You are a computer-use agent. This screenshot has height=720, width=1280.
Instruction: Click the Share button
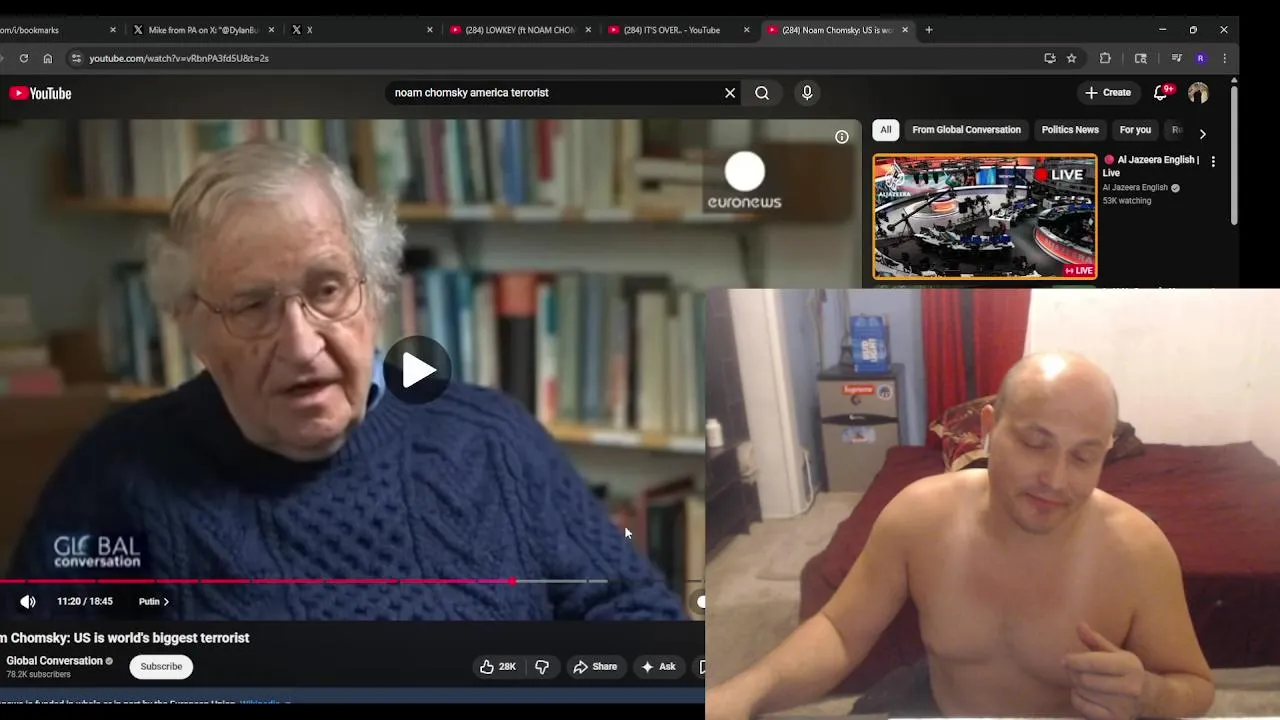[x=595, y=667]
